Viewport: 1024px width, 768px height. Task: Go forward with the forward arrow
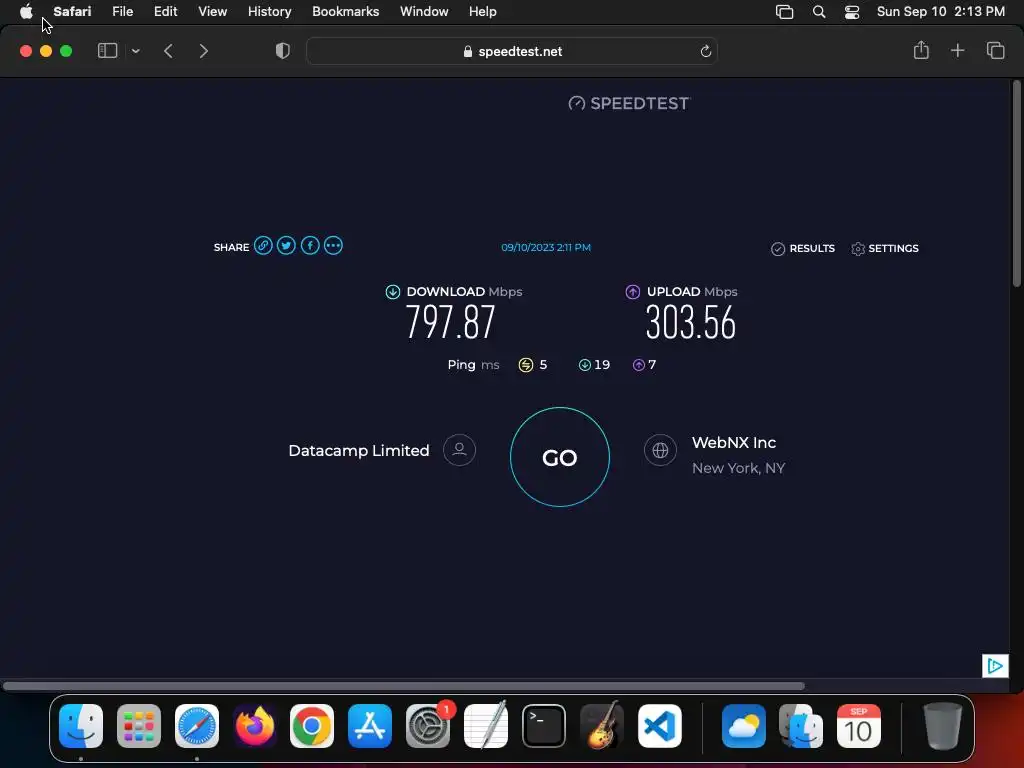click(x=204, y=51)
